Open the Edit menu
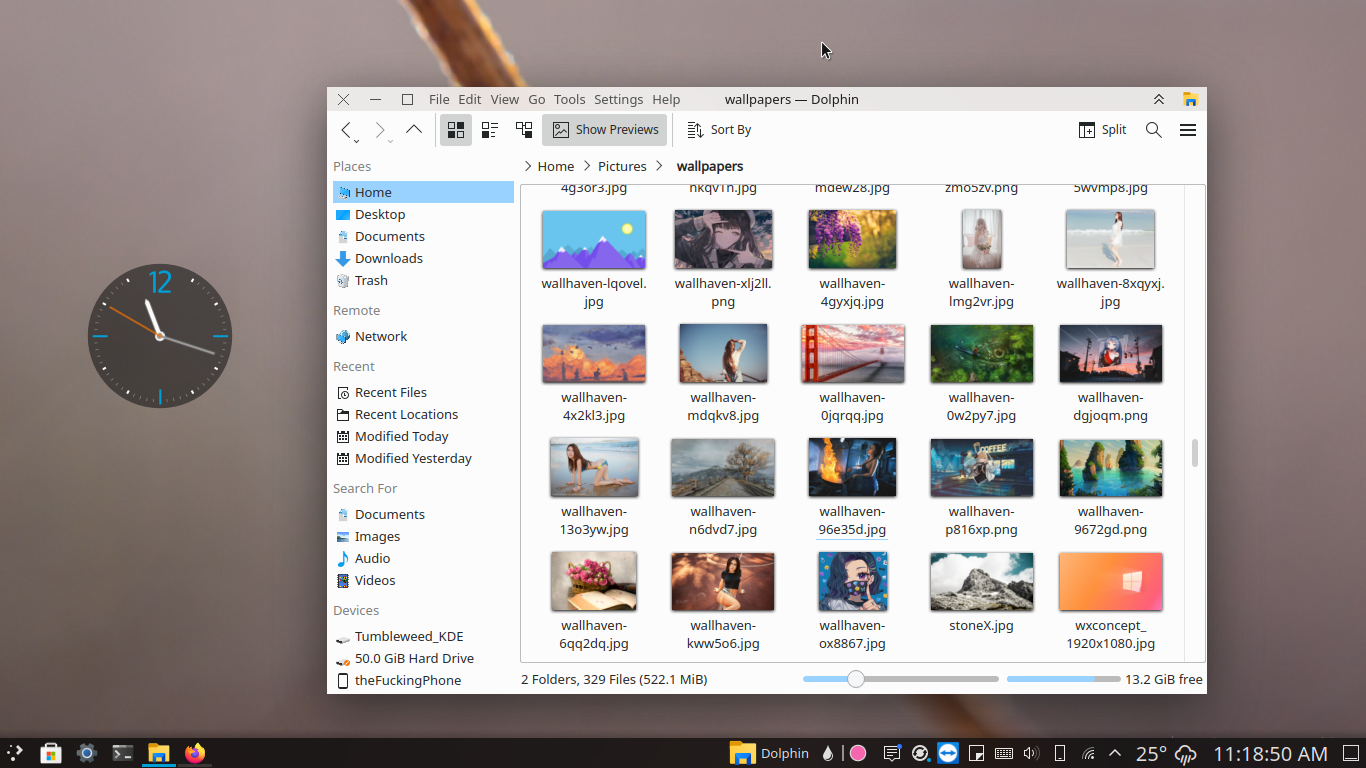The image size is (1366, 768). [470, 99]
